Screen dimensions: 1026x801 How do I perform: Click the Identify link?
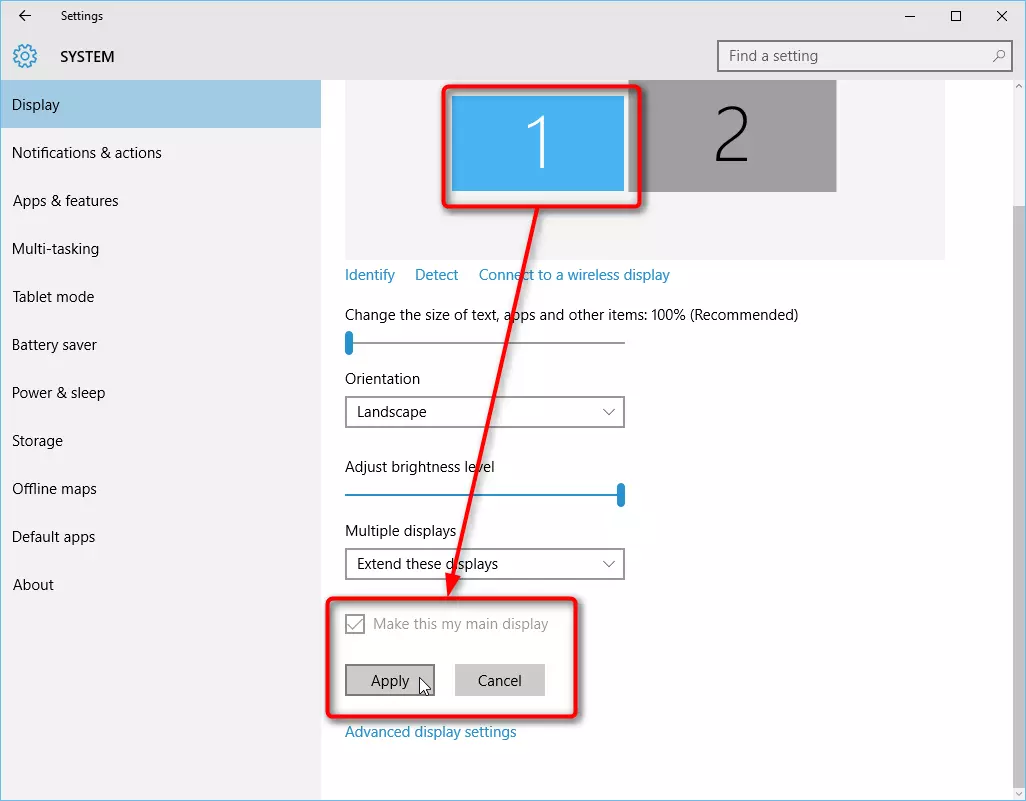click(370, 275)
